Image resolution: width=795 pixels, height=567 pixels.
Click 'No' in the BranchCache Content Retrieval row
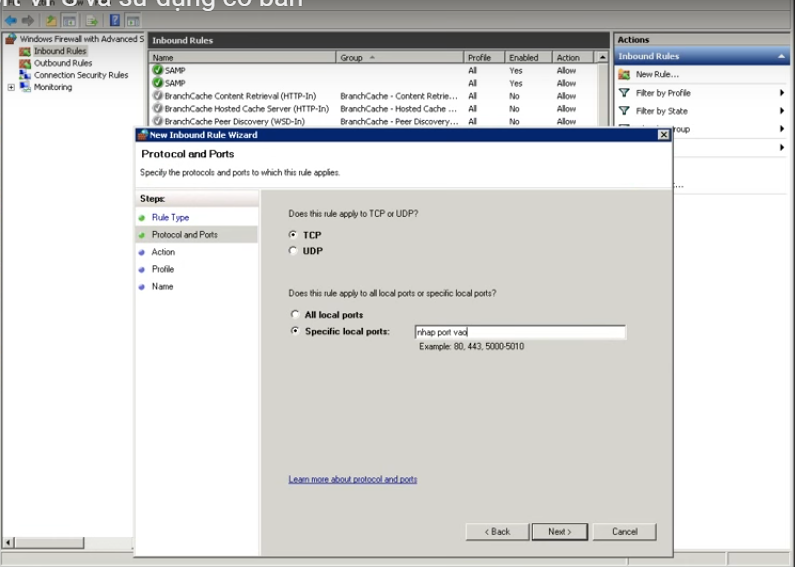pyautogui.click(x=514, y=96)
